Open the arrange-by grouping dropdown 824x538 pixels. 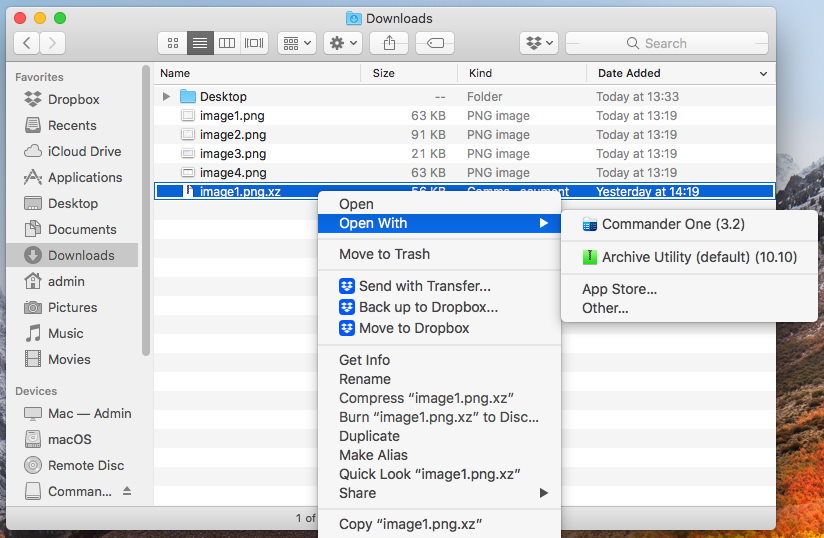[x=297, y=43]
